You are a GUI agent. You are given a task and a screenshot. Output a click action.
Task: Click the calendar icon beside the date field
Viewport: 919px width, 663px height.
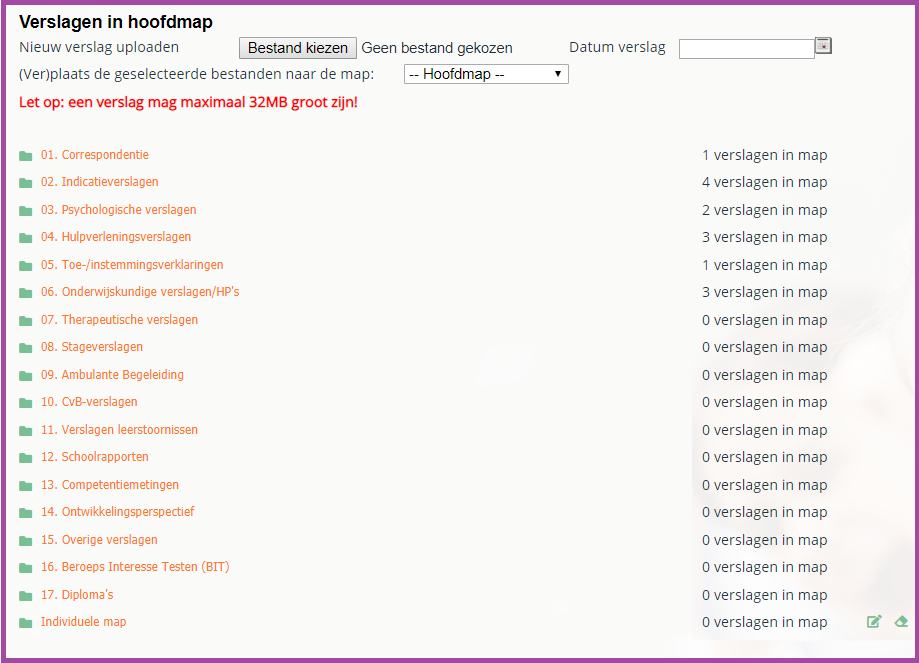tap(823, 45)
